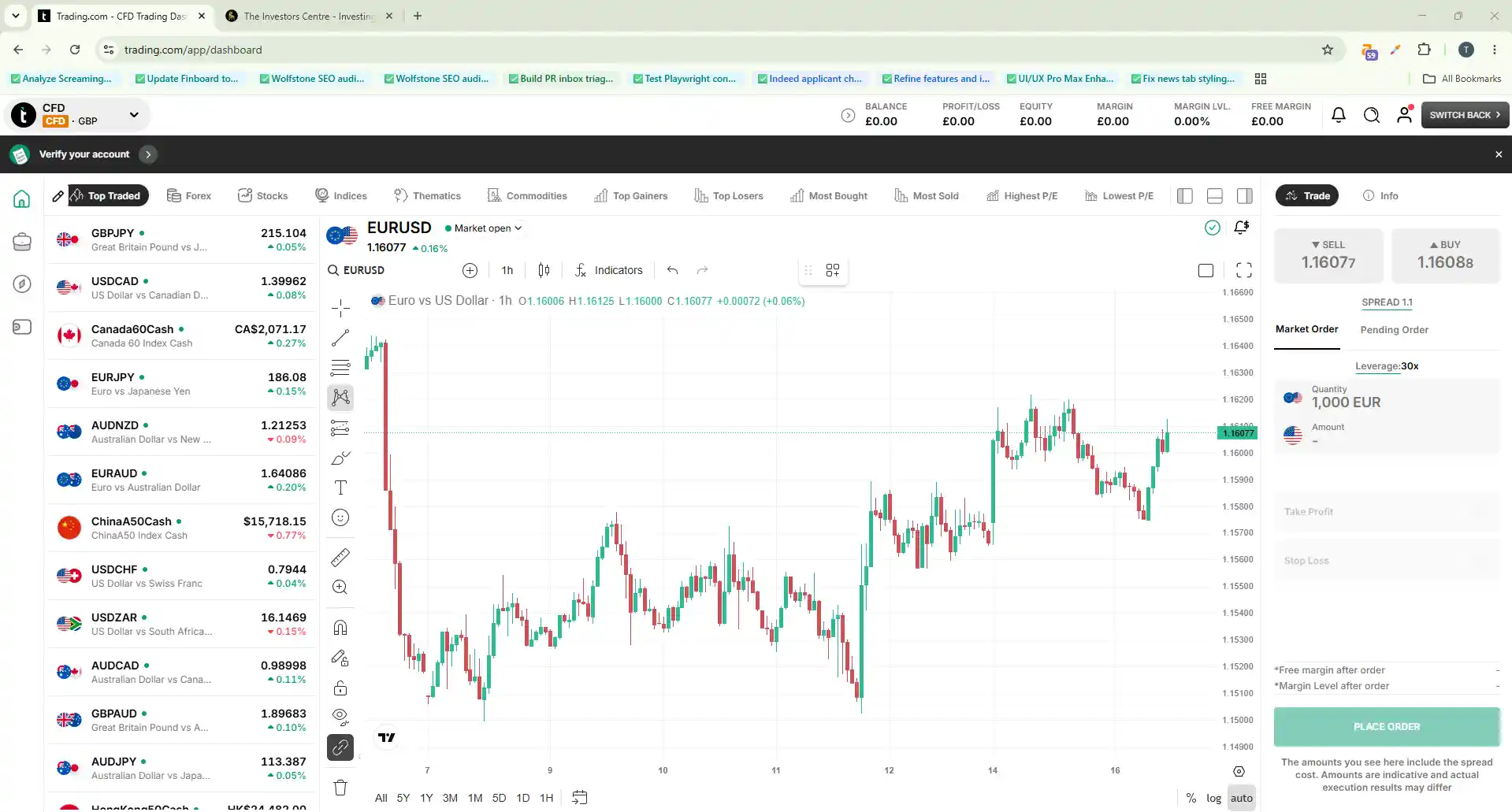Expand the balance details arrow
Screen dimensions: 1512x812
848,115
